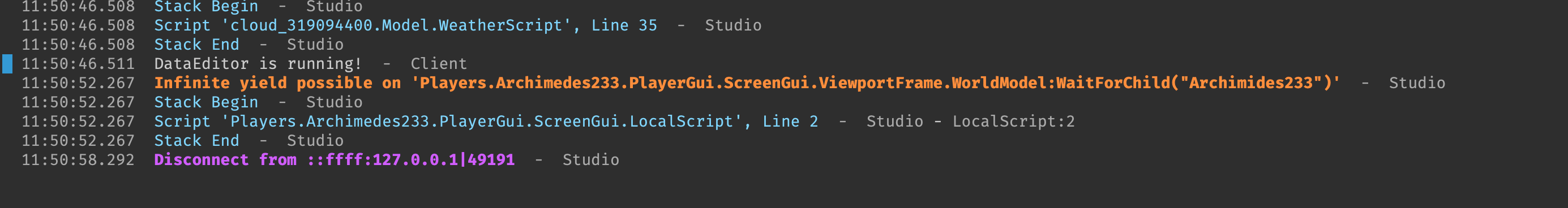Image resolution: width=1568 pixels, height=208 pixels.
Task: Click the 'Stack Begin' line at 11:50:52.267
Action: 205,102
